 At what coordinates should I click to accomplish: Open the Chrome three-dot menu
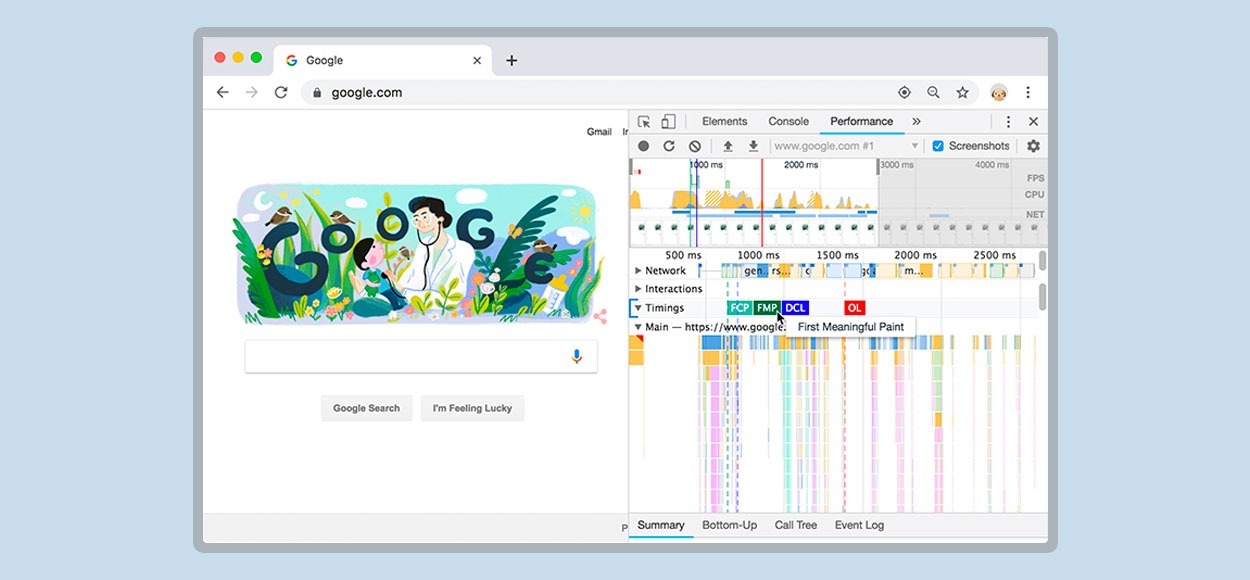[1027, 92]
